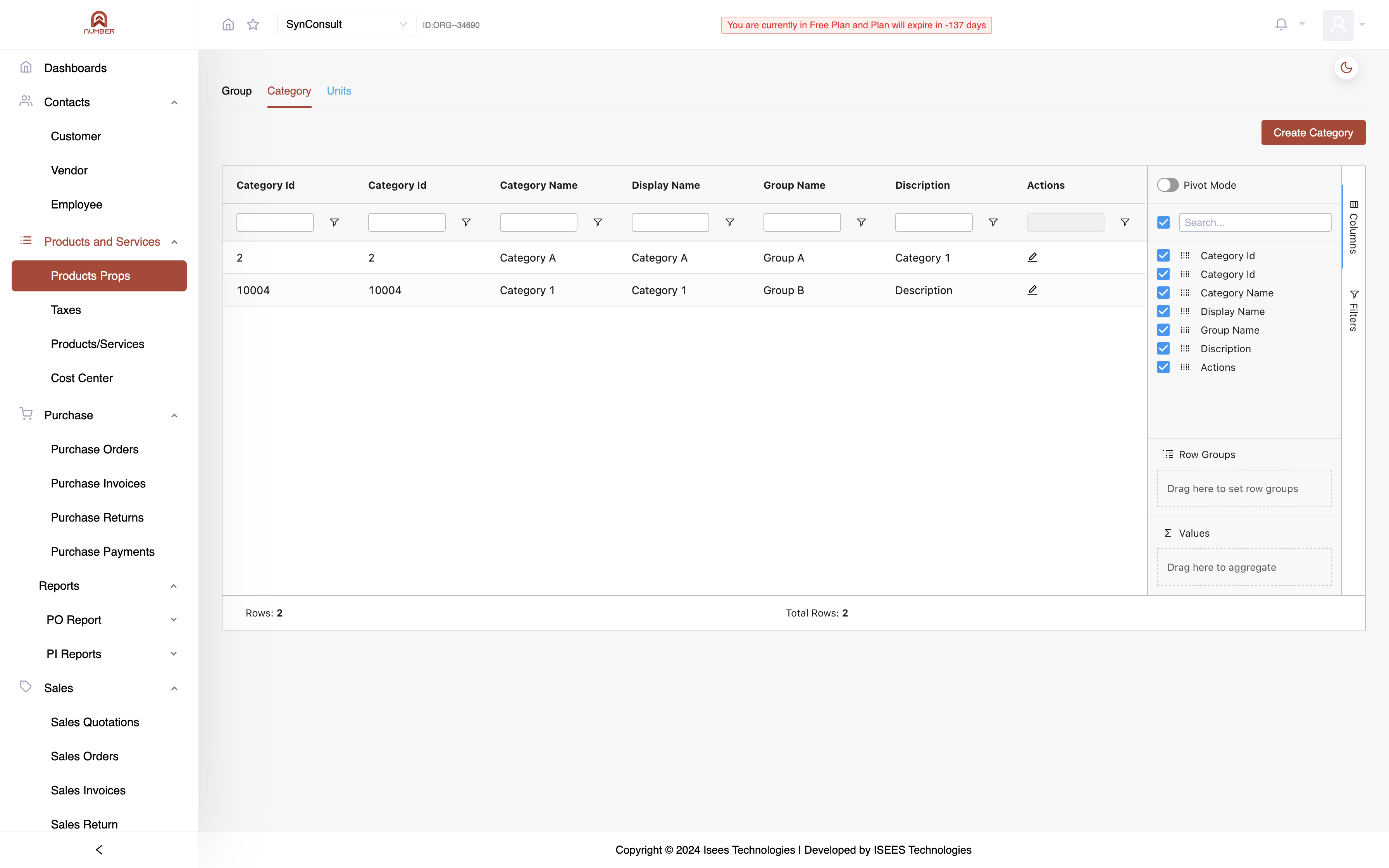Expand PI Reports submenu
The image size is (1389, 868).
click(x=173, y=654)
